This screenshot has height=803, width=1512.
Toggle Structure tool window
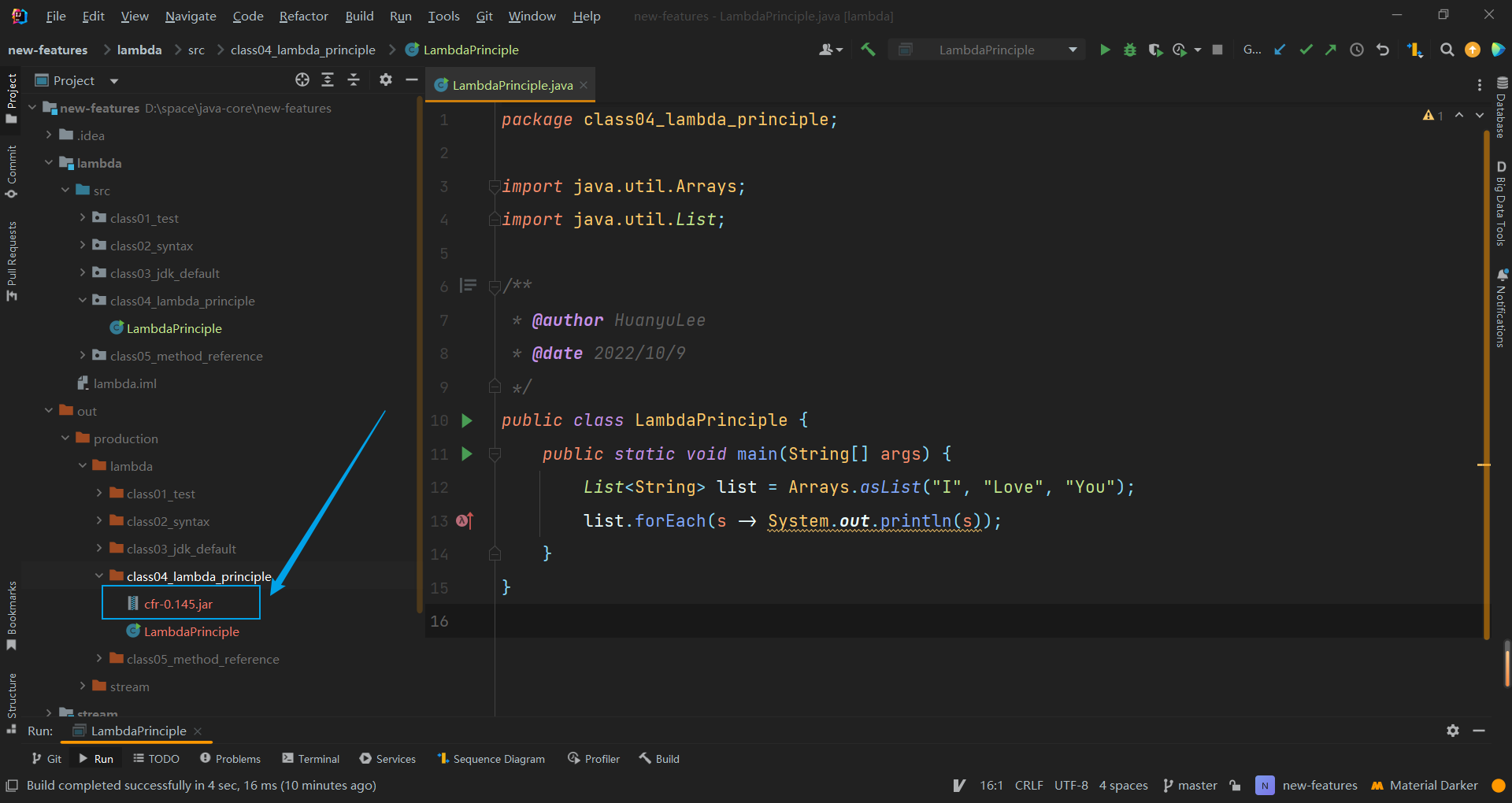[12, 703]
